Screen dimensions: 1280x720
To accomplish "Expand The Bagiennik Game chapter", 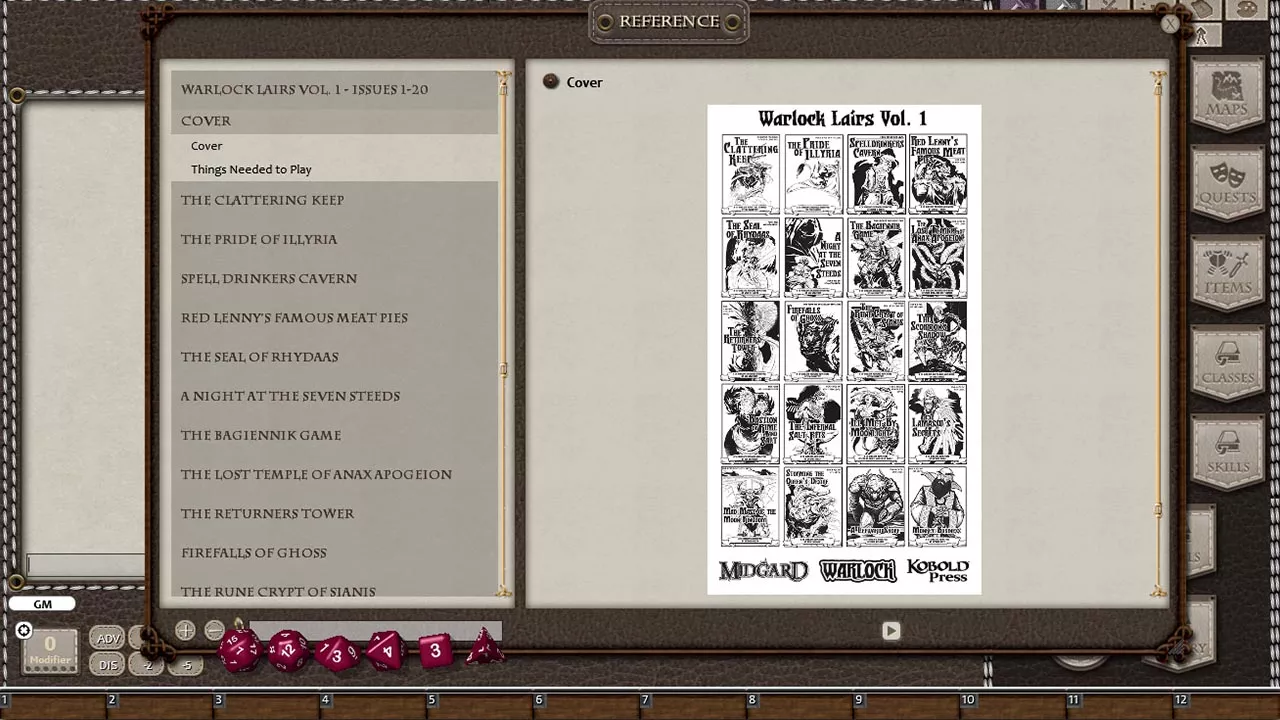I will [334, 435].
